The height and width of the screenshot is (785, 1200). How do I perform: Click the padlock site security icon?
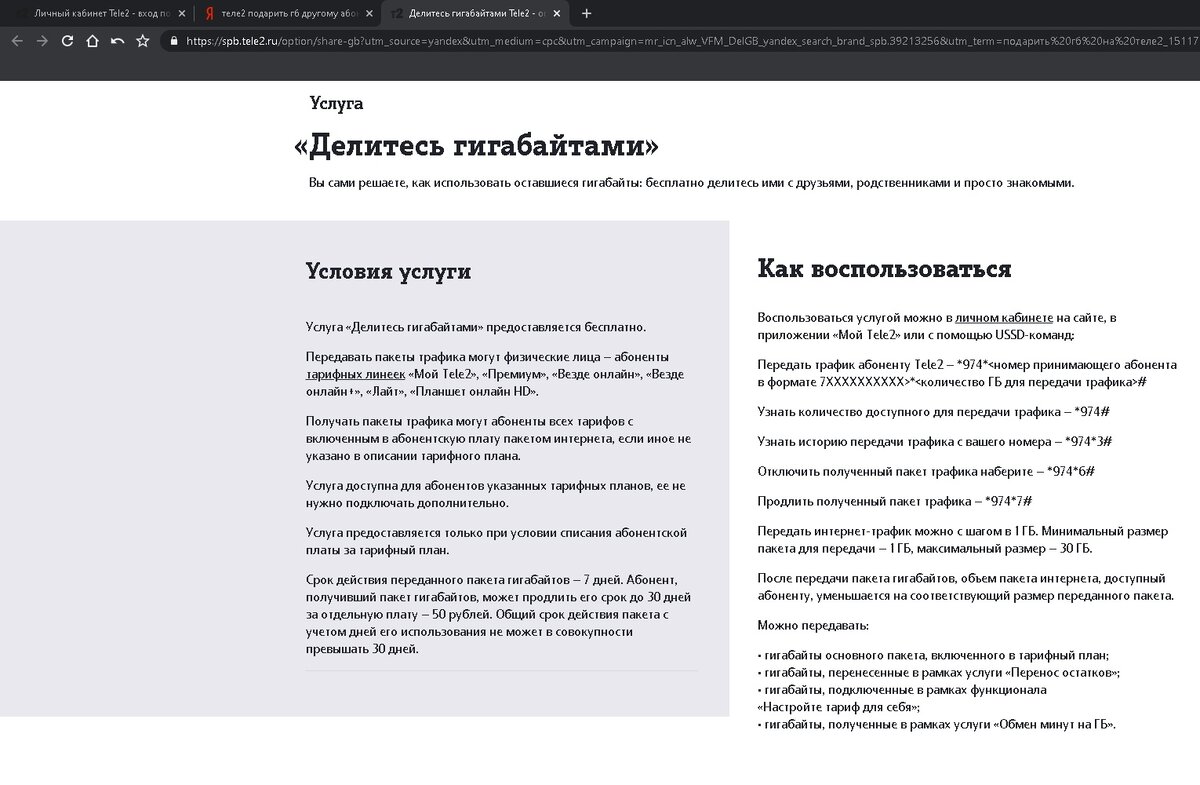[174, 41]
